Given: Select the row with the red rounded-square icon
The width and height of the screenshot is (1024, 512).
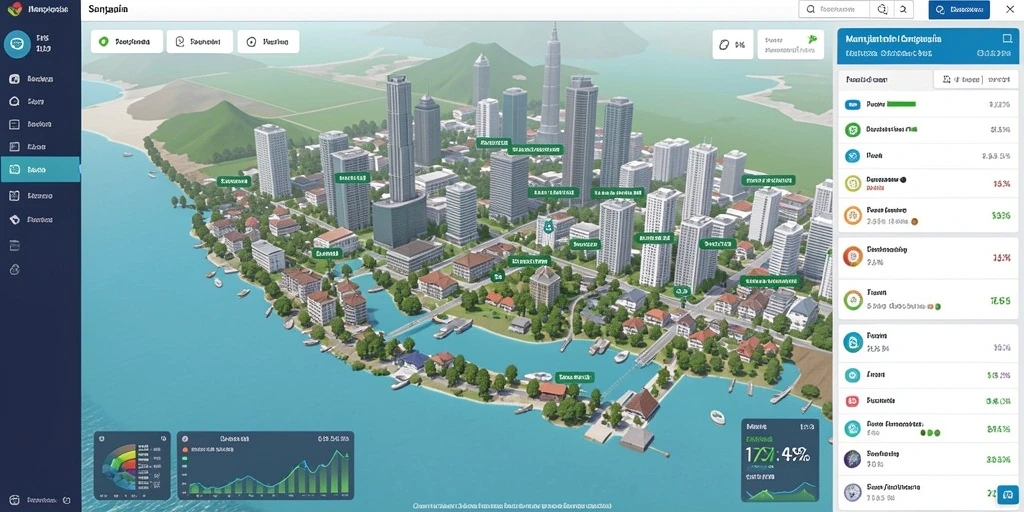Looking at the screenshot, I should pyautogui.click(x=928, y=401).
